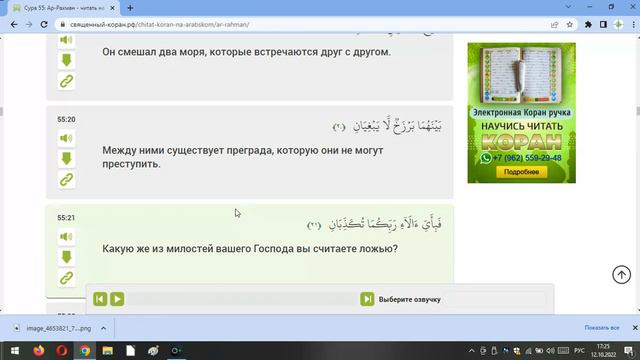Reload the current page
Viewport: 640px width, 360px height.
click(x=44, y=24)
